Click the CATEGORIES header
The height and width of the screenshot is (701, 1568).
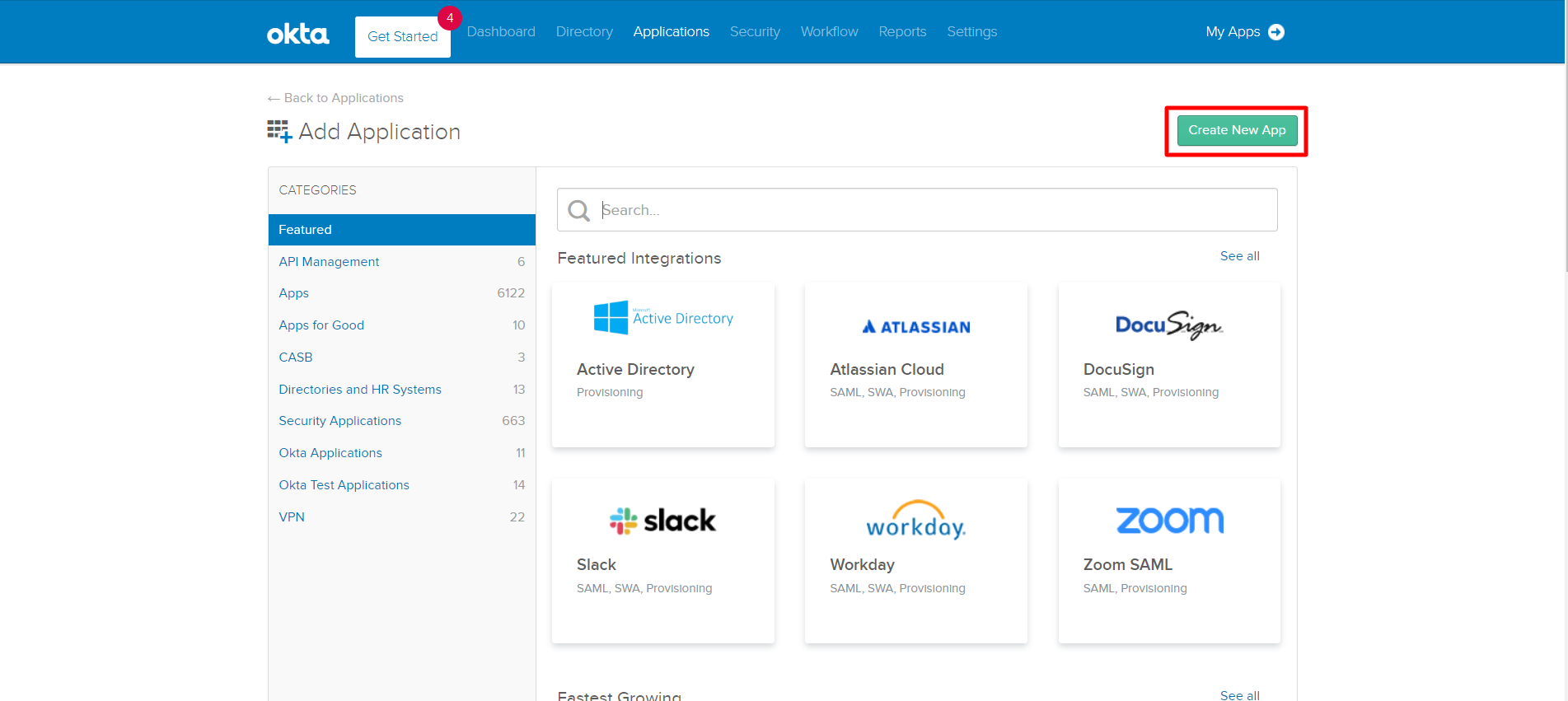pyautogui.click(x=317, y=190)
